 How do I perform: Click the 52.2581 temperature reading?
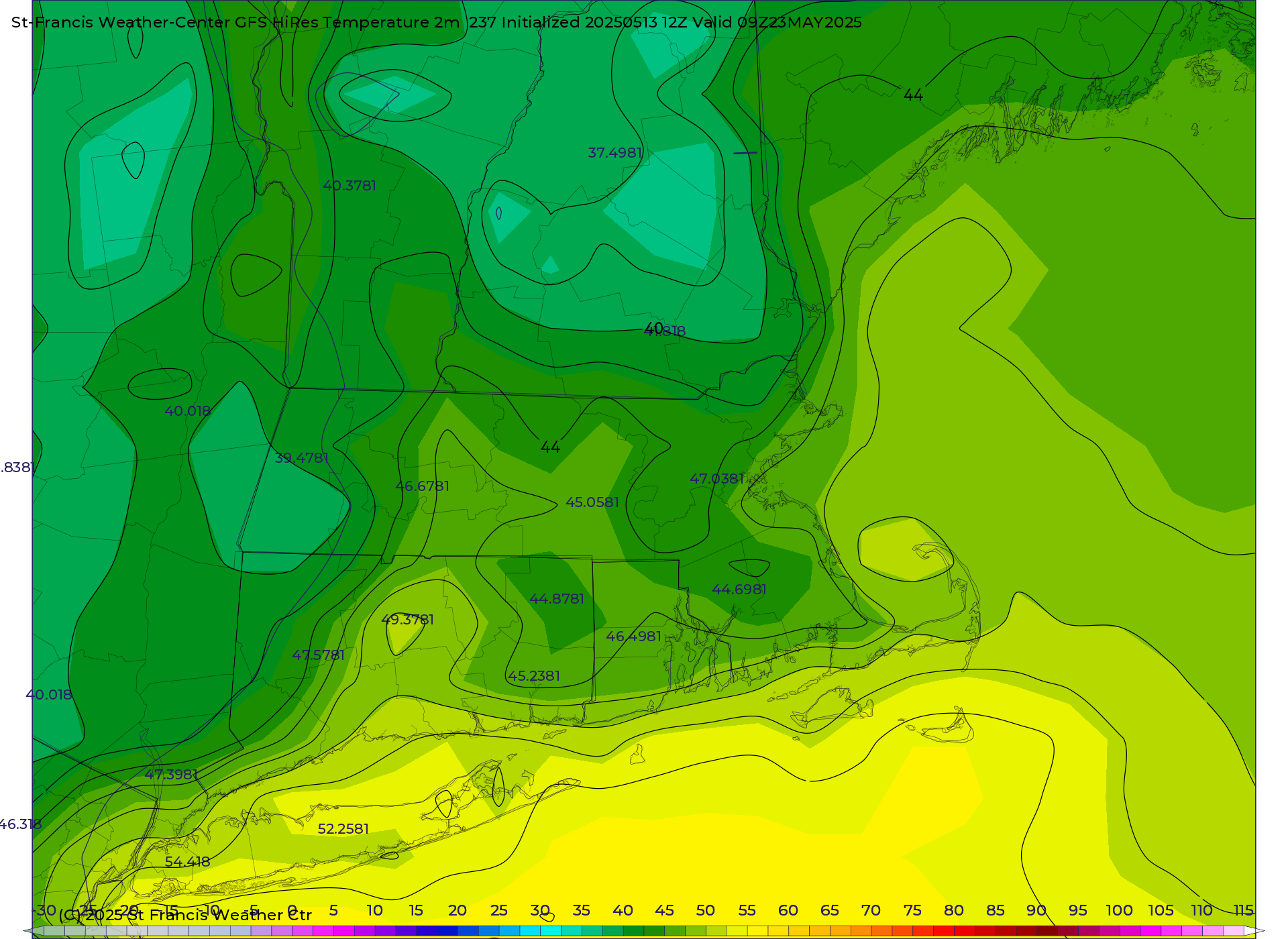(x=343, y=829)
